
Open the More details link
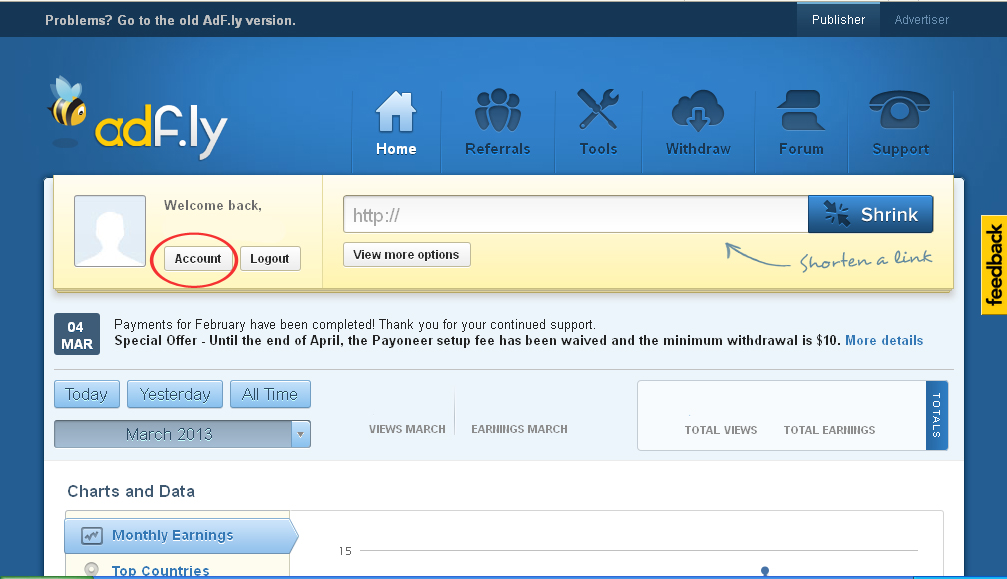click(x=884, y=341)
